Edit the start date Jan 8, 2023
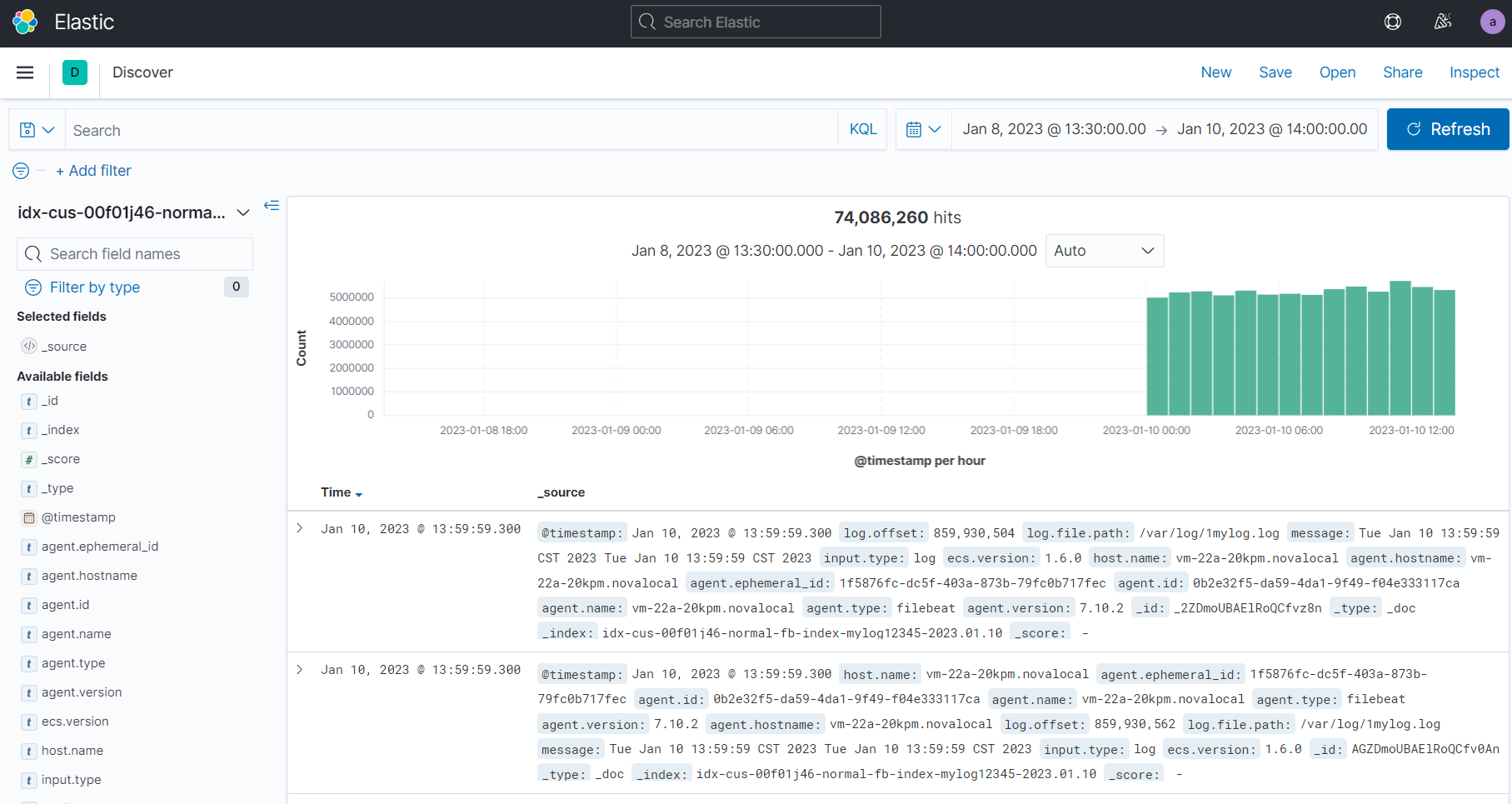This screenshot has width=1512, height=804. tap(1054, 129)
